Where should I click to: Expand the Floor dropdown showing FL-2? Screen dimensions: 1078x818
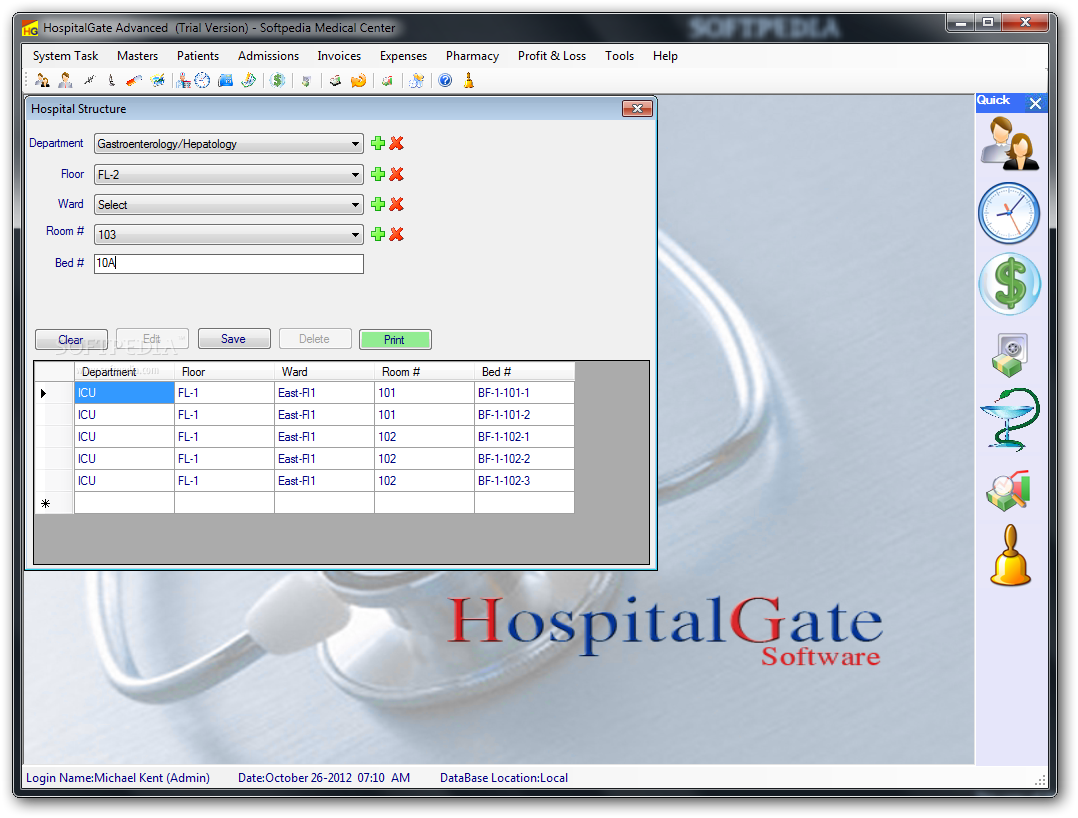(x=355, y=175)
